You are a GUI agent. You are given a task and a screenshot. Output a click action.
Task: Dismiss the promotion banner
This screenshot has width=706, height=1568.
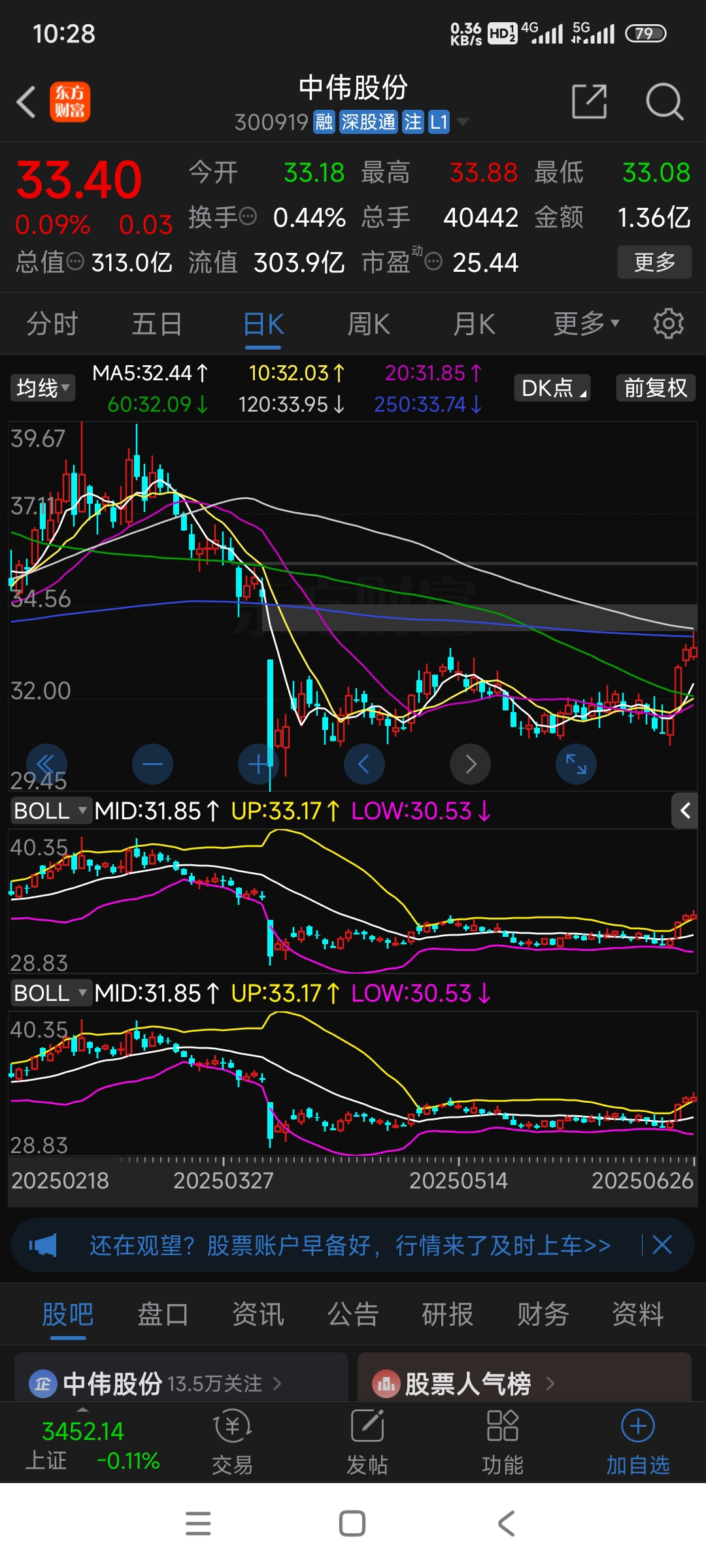click(x=662, y=1245)
